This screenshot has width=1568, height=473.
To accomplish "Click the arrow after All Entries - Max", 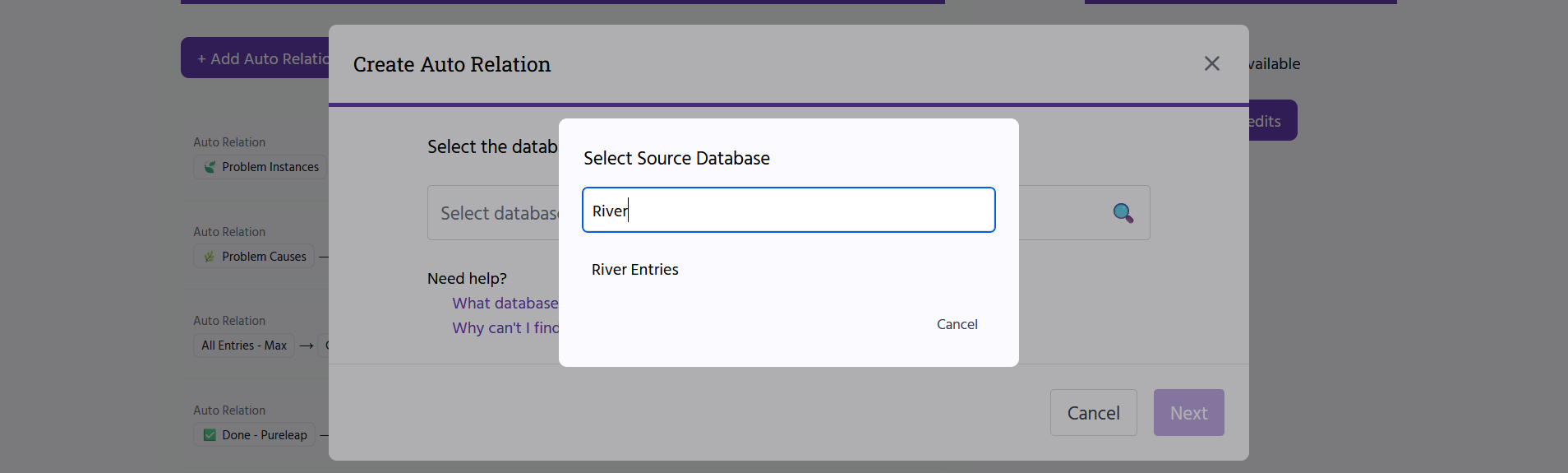I will 307,346.
